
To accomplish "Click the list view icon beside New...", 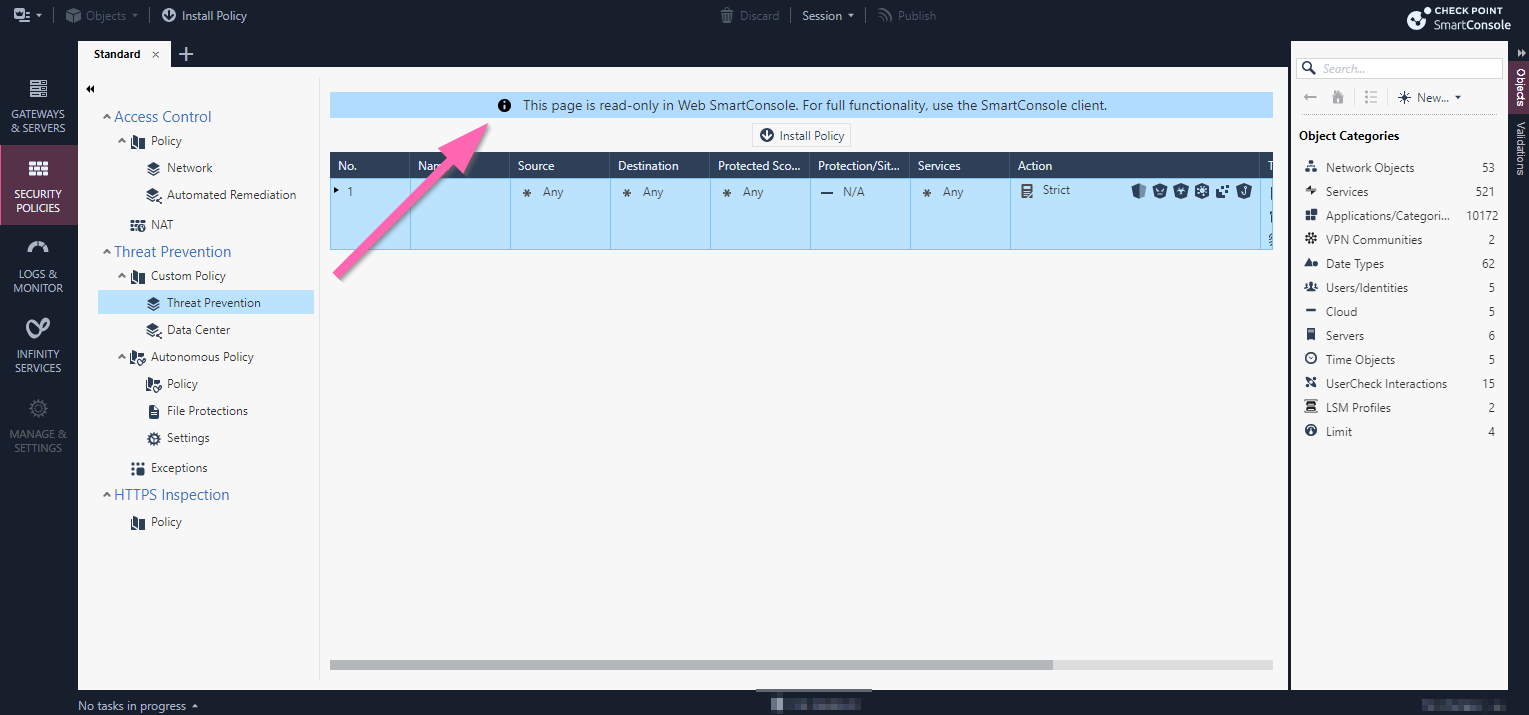I will point(1371,96).
